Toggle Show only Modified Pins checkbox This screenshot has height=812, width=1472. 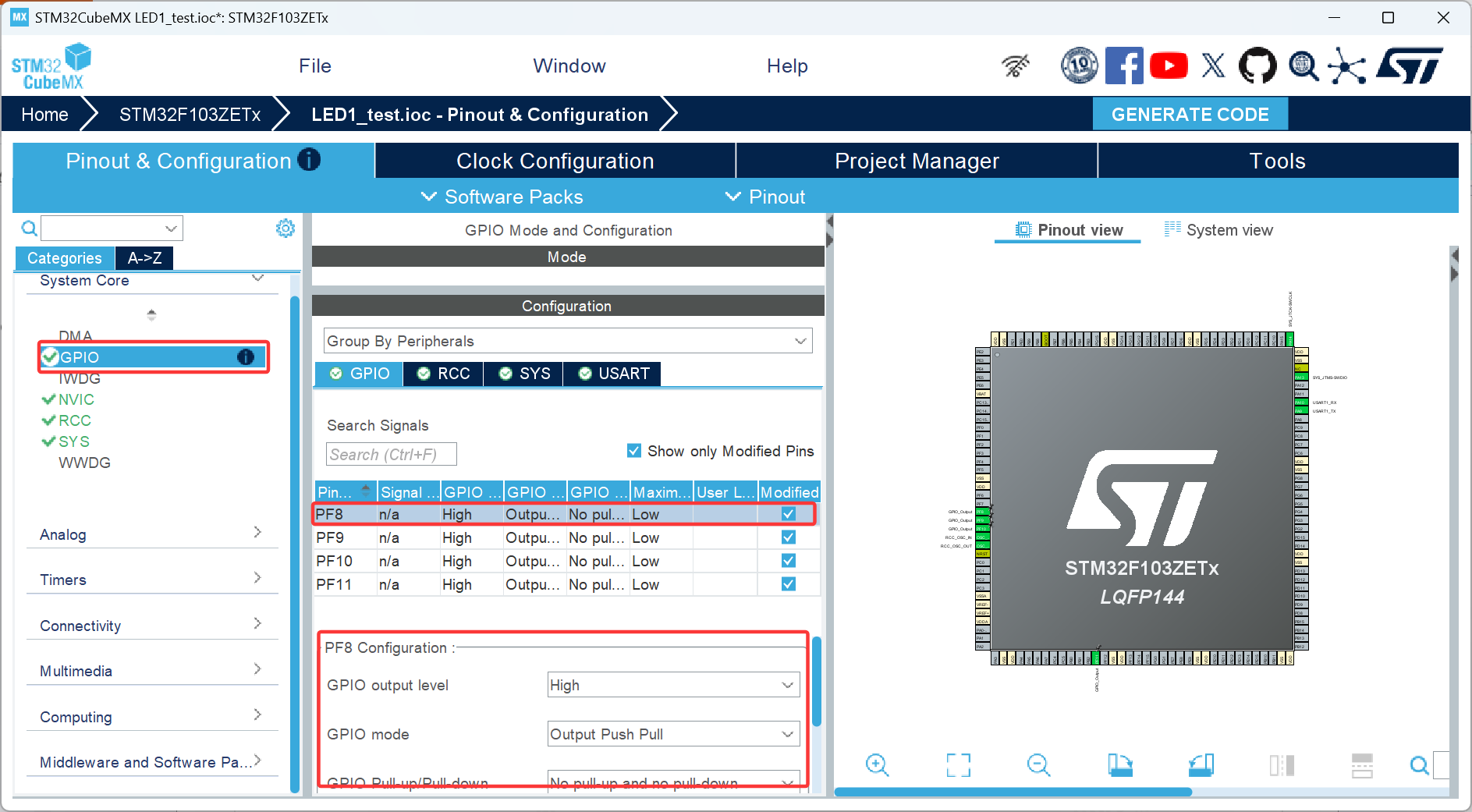pos(634,451)
